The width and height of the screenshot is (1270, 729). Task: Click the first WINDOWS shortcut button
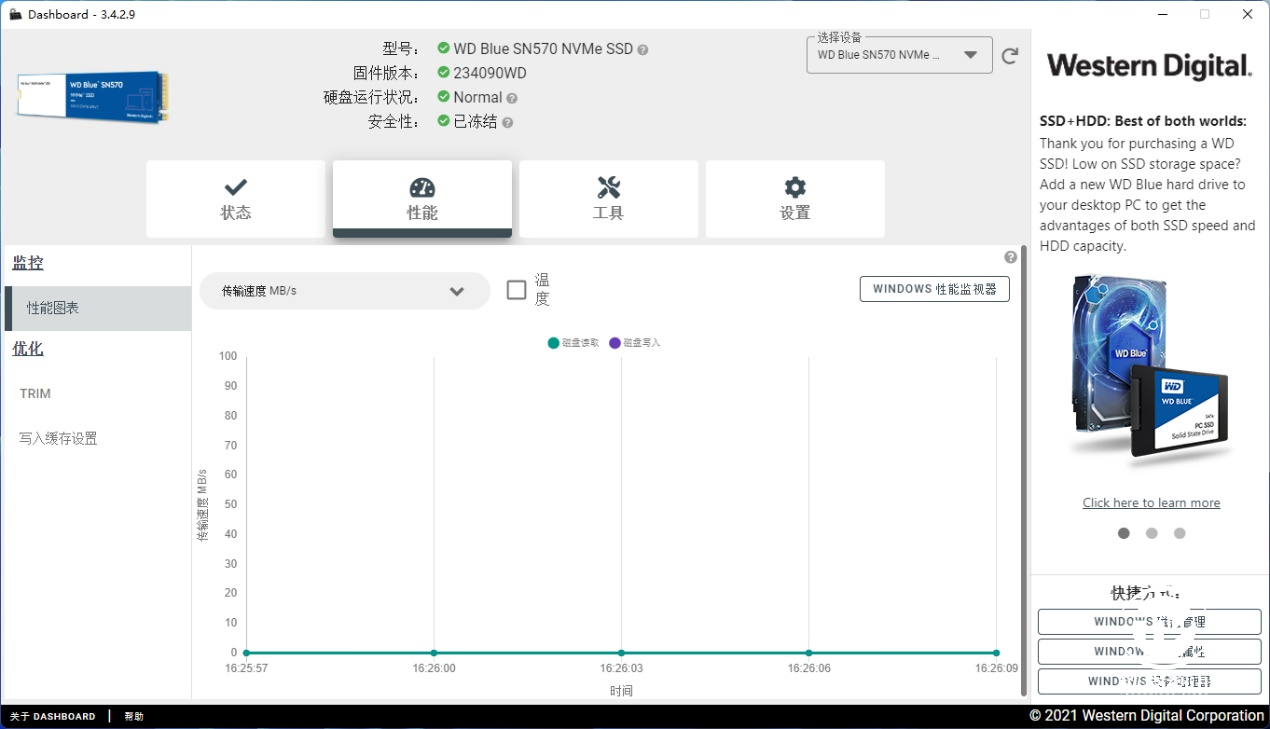tap(1149, 621)
